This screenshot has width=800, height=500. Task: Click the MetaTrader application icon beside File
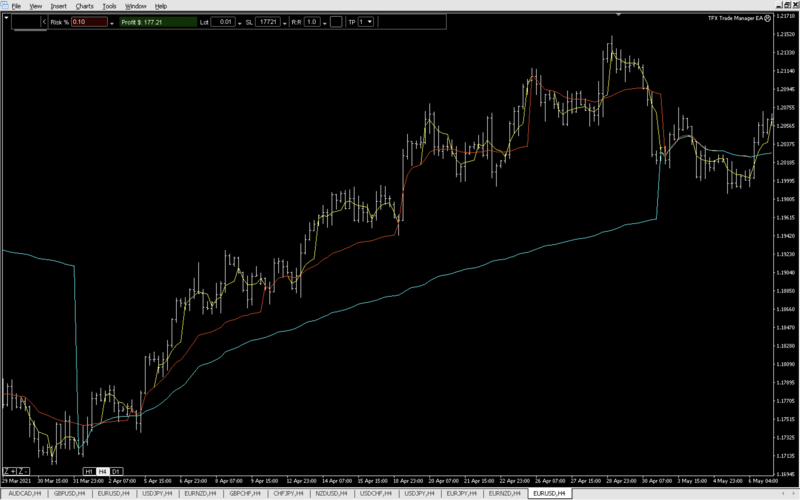coord(5,6)
